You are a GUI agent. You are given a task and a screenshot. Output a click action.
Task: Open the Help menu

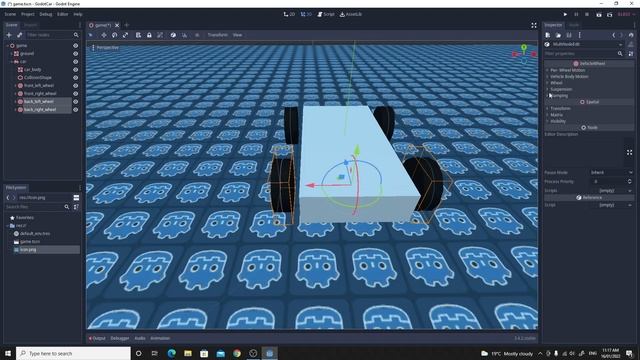[x=78, y=14]
